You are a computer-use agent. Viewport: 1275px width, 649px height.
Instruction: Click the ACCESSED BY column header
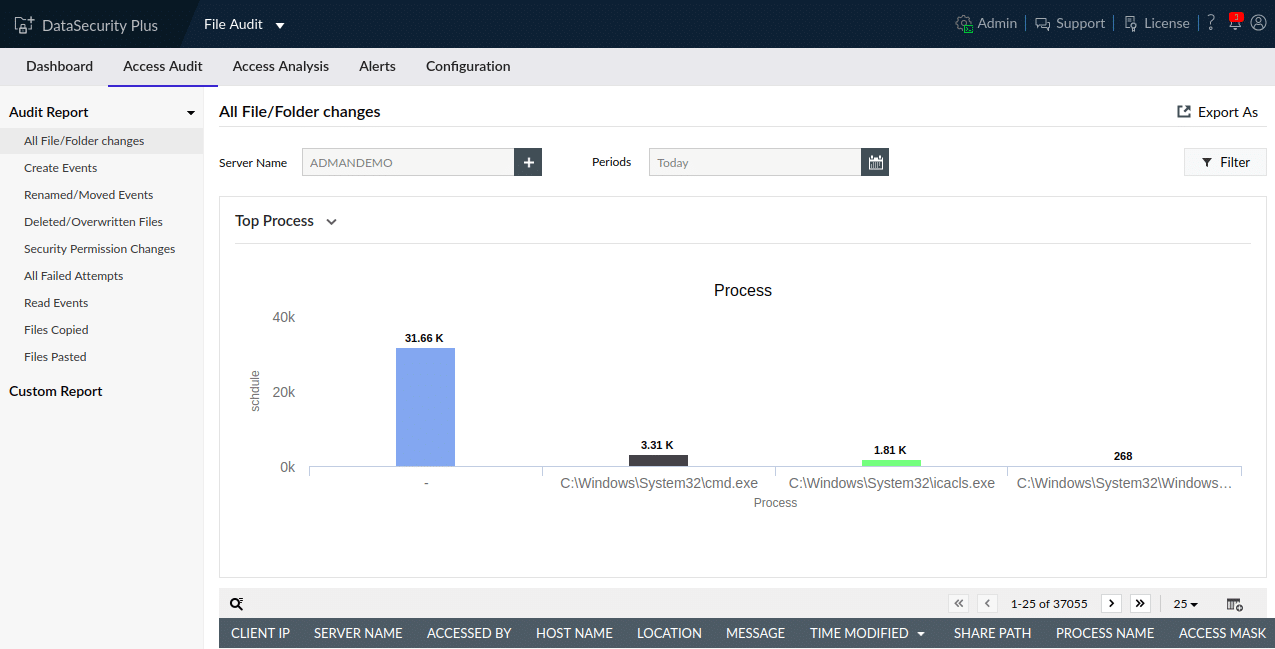click(x=469, y=633)
